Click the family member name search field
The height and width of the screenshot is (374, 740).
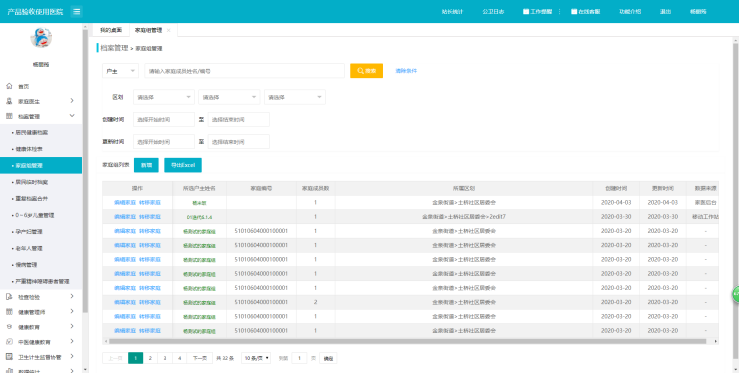click(244, 71)
